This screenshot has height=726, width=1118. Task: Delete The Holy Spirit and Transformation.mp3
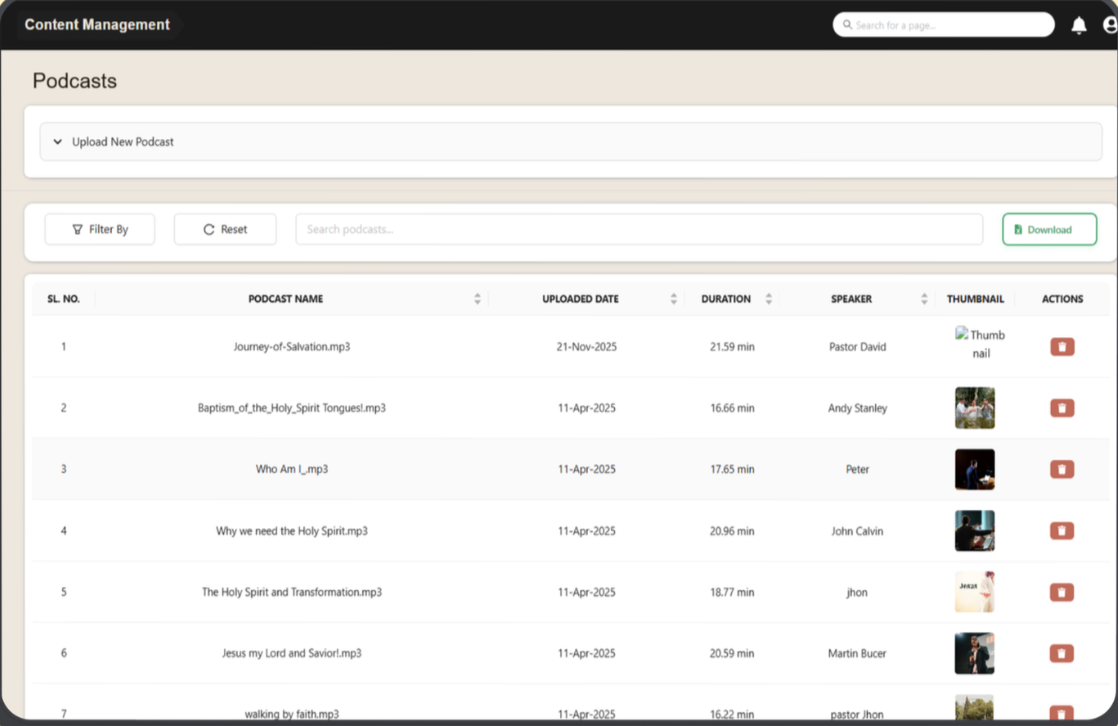[x=1062, y=592]
